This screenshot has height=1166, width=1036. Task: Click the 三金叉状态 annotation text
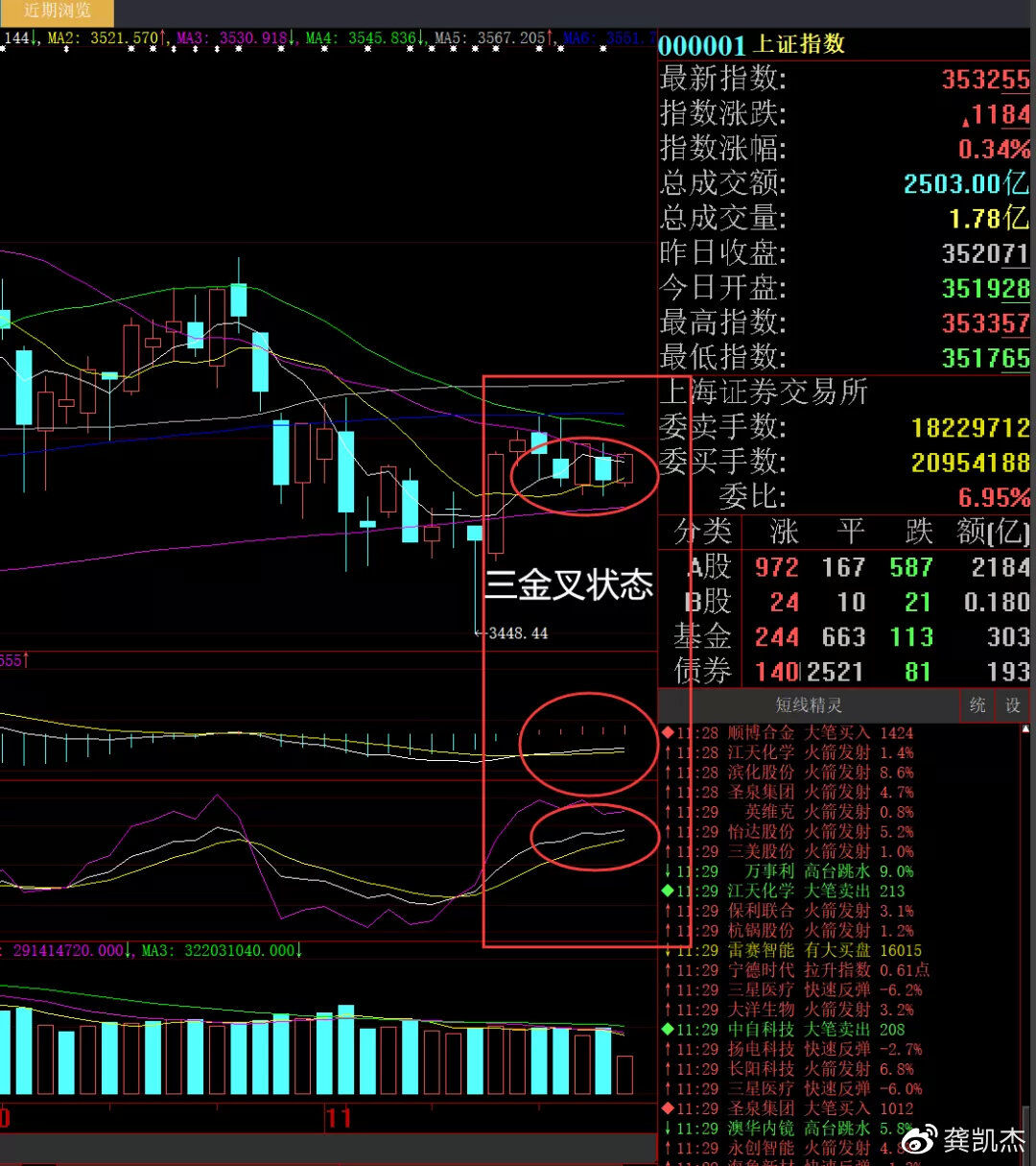[568, 584]
